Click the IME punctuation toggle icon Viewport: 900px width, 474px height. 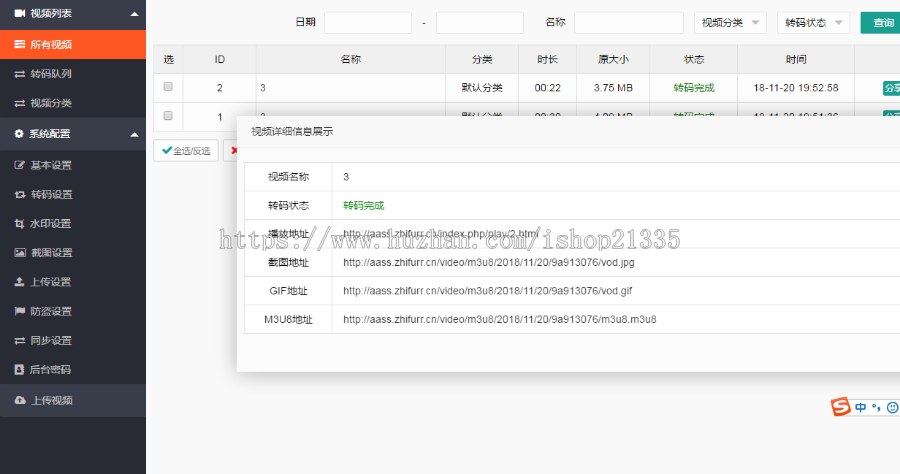[x=876, y=407]
